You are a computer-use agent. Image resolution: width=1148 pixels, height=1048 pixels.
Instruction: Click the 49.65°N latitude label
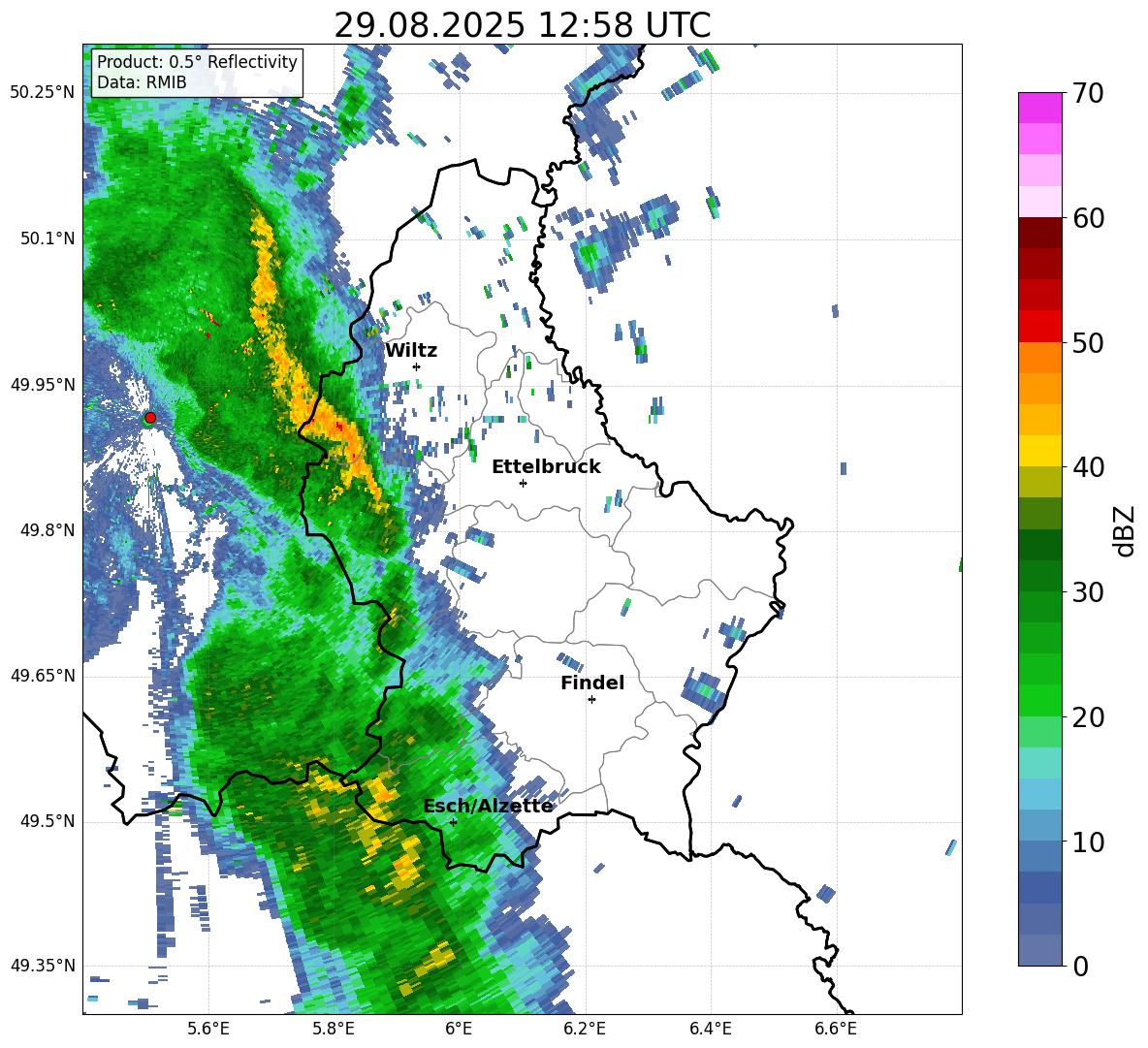43,676
